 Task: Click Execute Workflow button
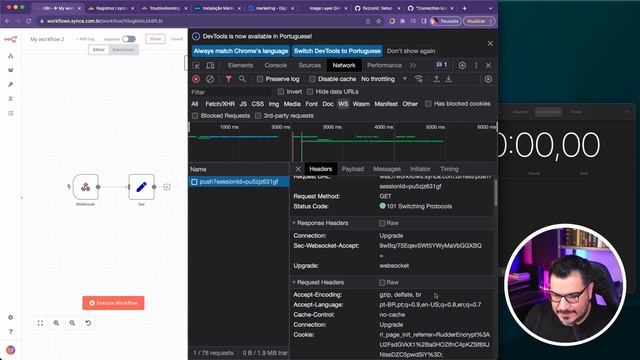113,303
